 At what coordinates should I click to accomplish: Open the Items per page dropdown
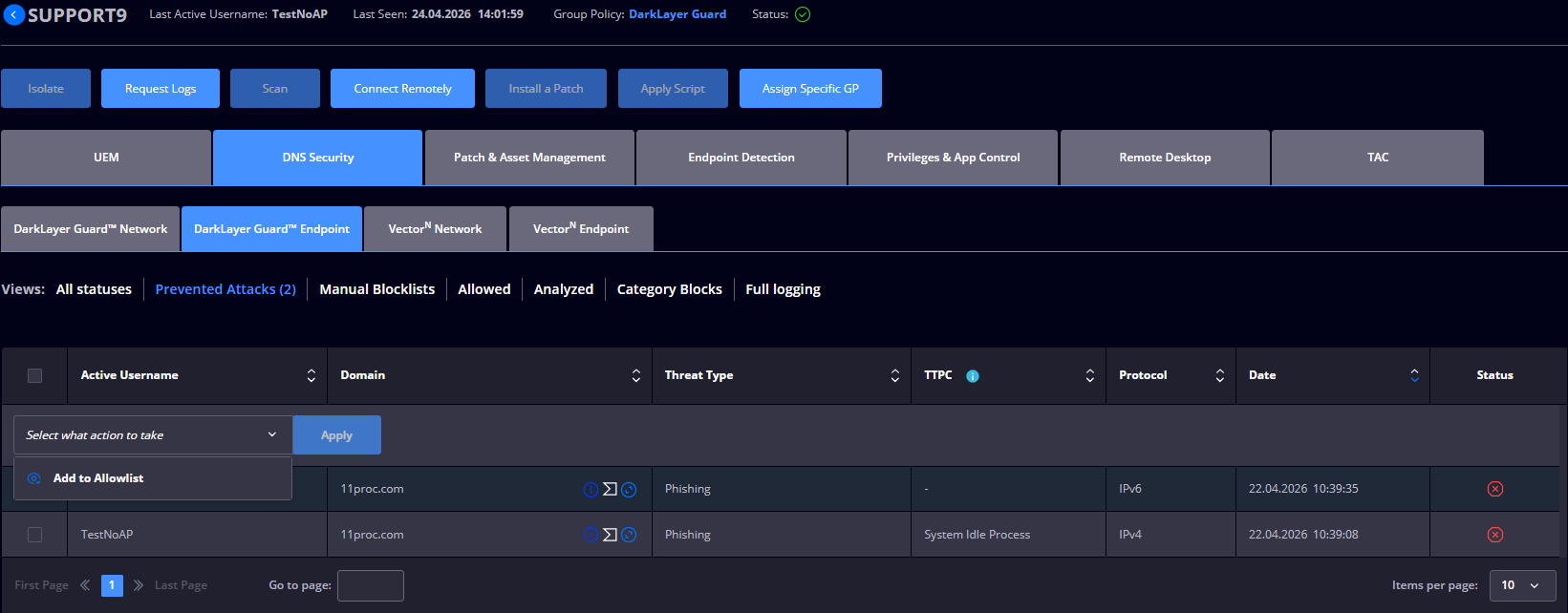click(1521, 585)
